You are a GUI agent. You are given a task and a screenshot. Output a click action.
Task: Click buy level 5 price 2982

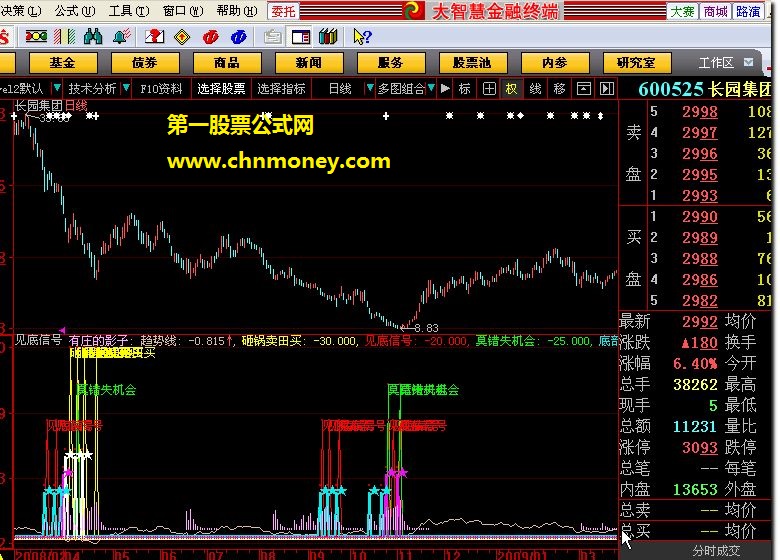(x=699, y=301)
